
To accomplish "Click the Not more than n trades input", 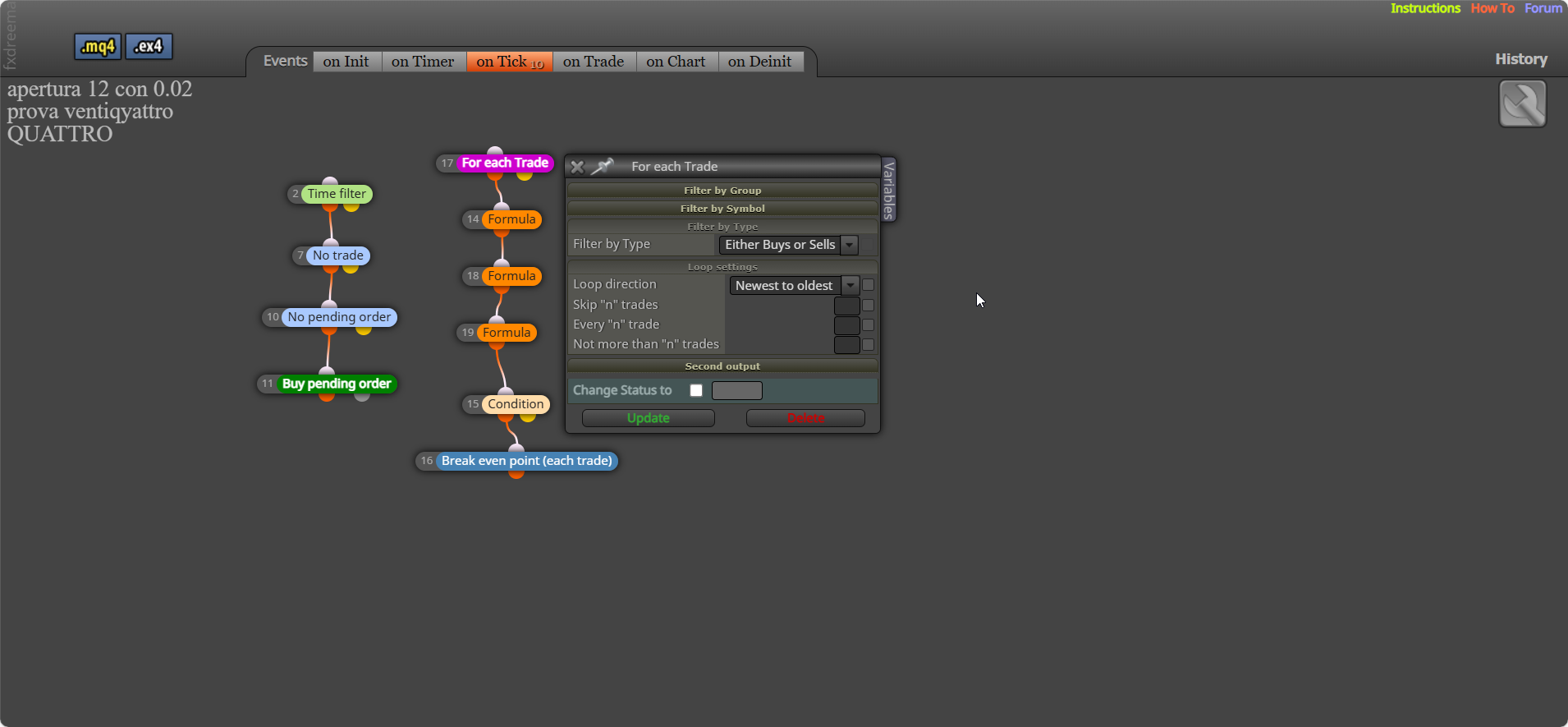I will pos(846,345).
